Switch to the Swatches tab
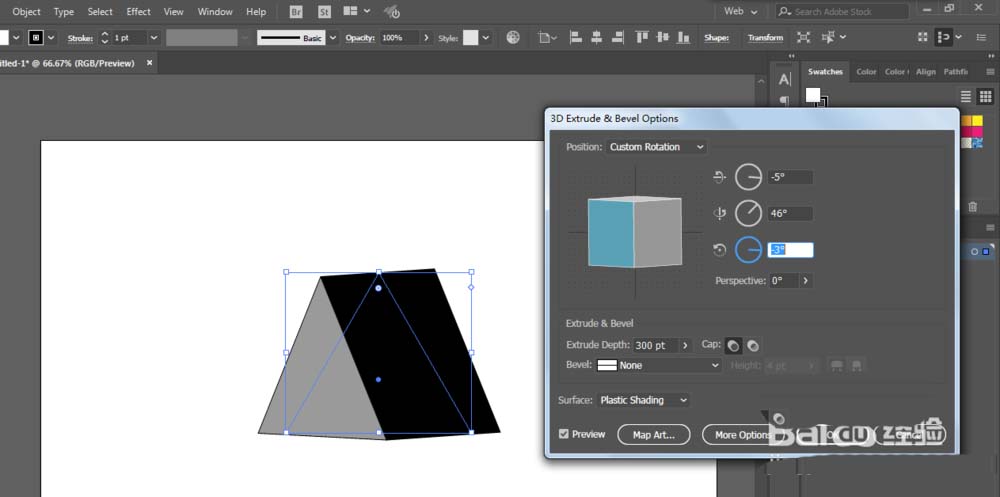This screenshot has width=1000, height=497. point(825,72)
